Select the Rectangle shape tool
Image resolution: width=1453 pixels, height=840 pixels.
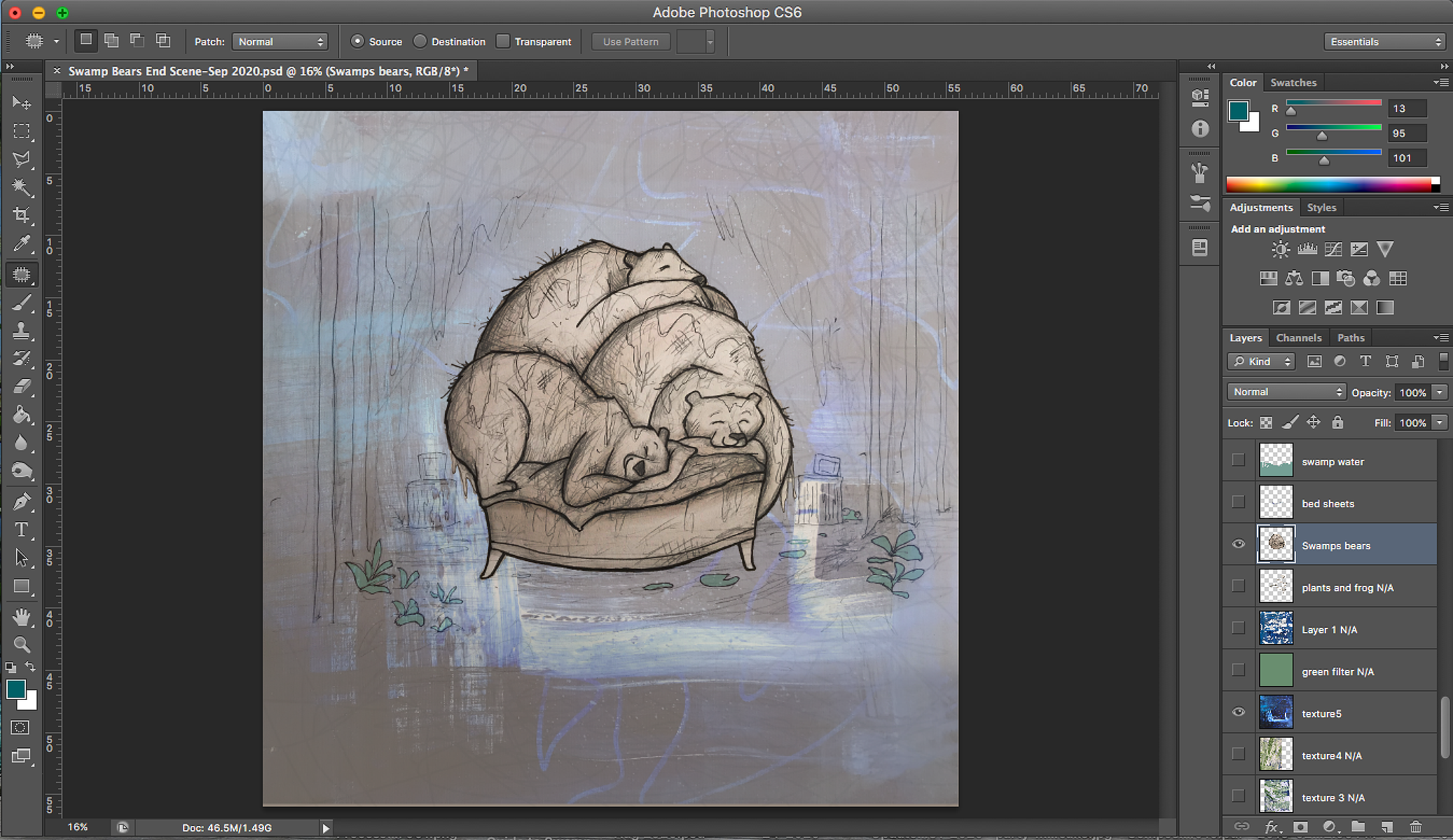22,586
